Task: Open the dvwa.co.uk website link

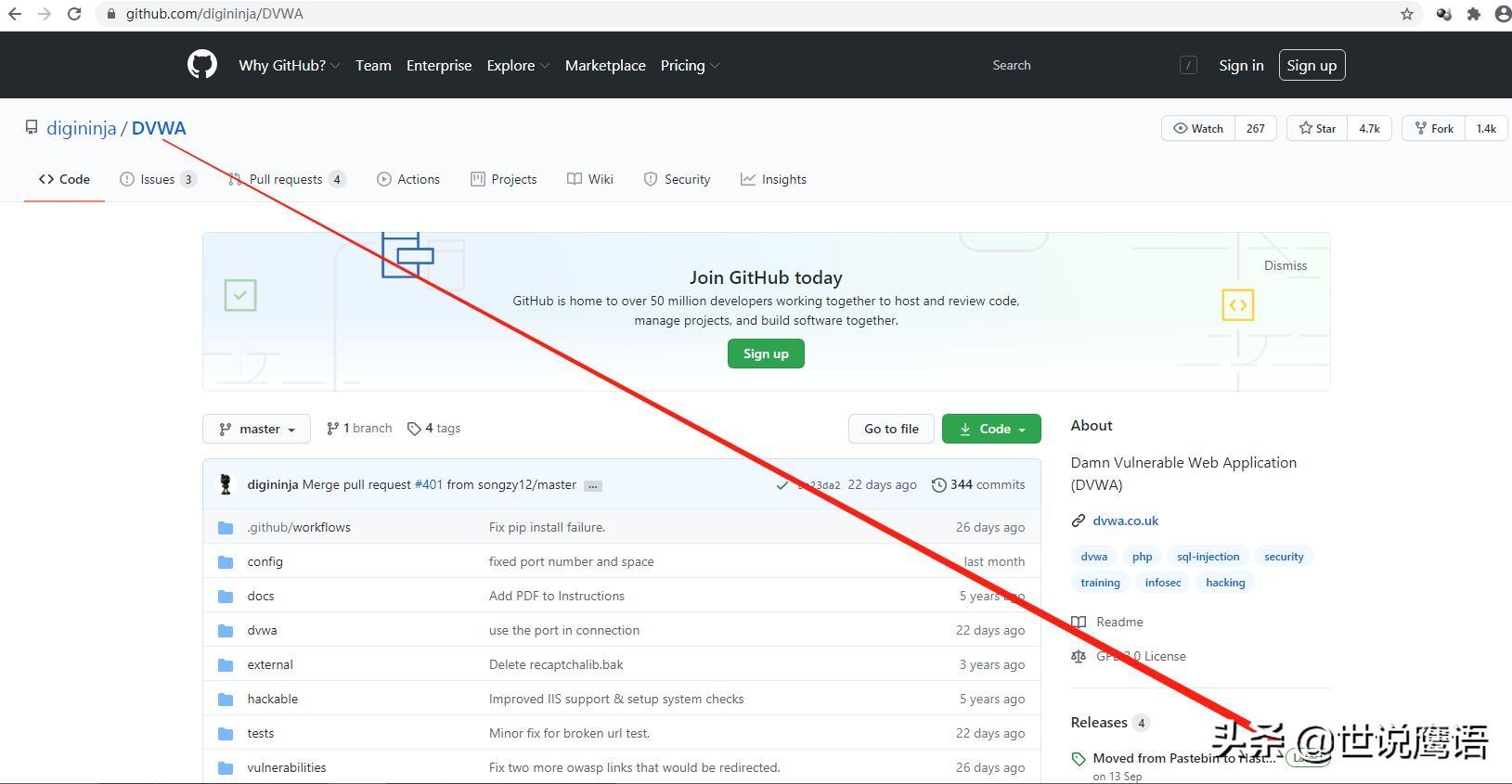Action: coord(1125,521)
